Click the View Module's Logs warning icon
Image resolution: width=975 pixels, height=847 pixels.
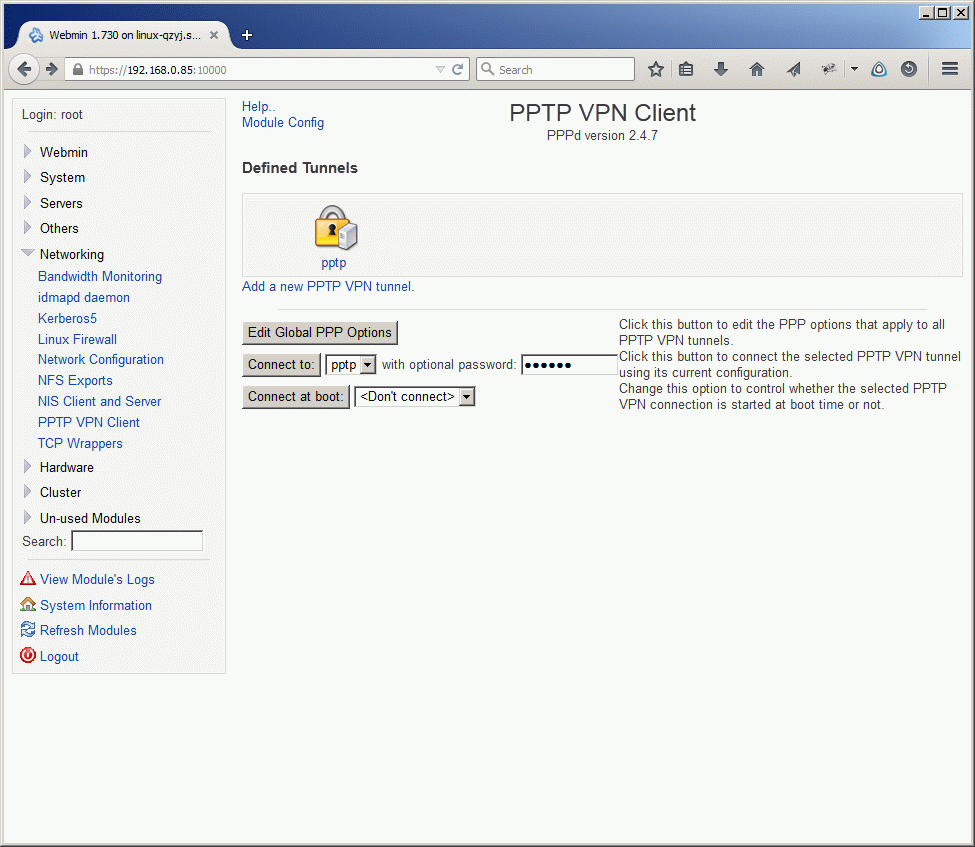[28, 579]
